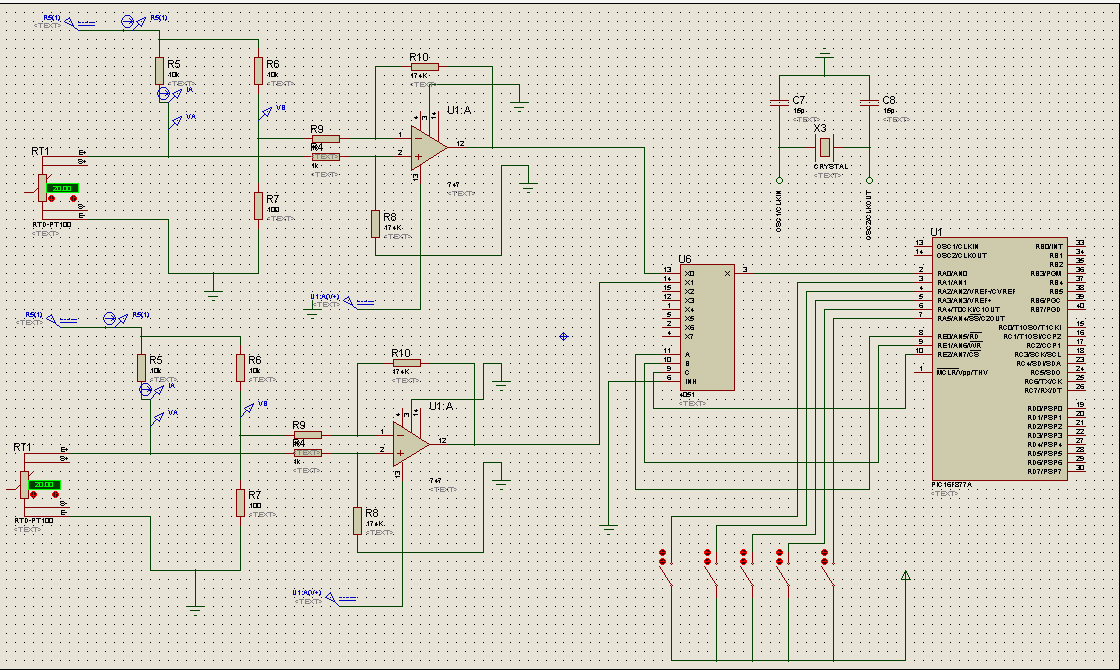Click the RB0/INT pin label
1120x670 pixels.
click(1049, 246)
